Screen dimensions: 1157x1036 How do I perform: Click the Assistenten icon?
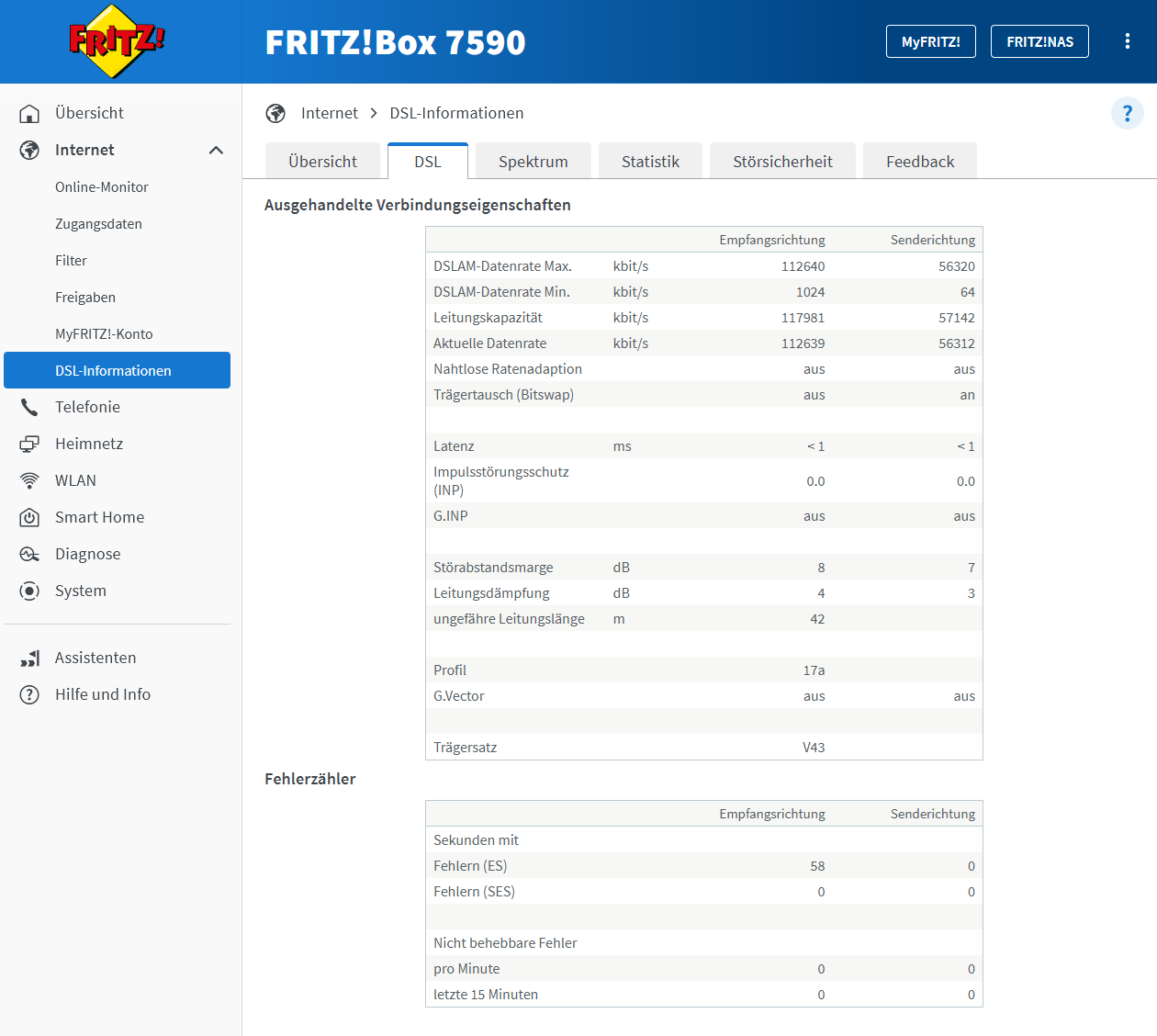click(x=29, y=658)
